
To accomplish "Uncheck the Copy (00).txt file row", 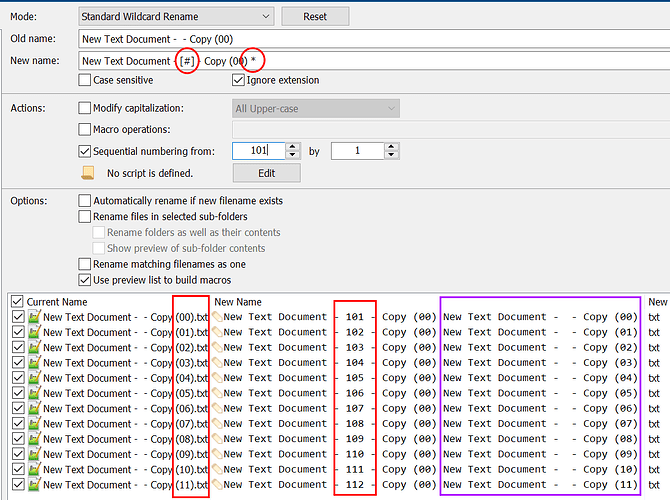I will [x=18, y=317].
